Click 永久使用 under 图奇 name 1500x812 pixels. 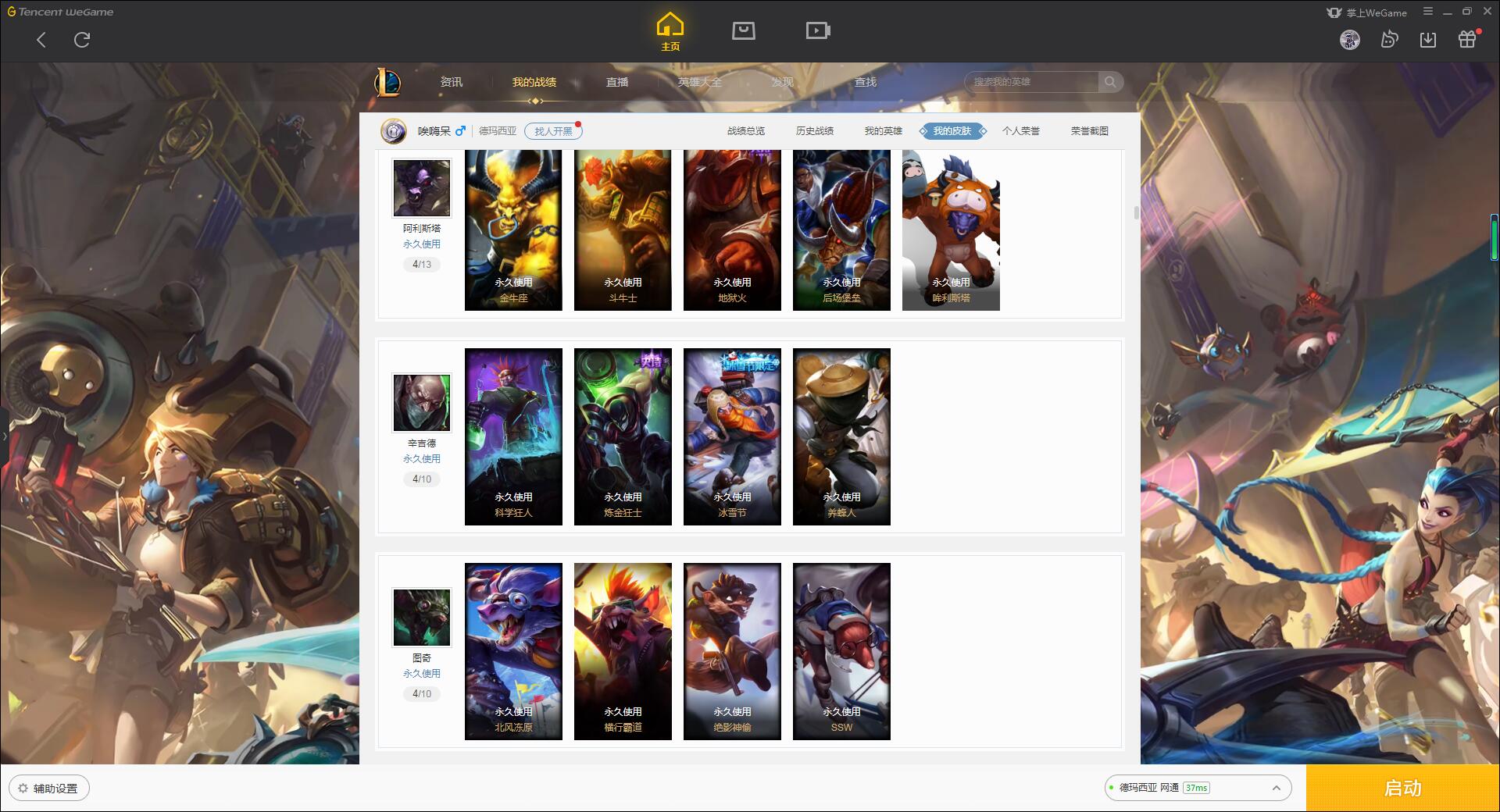(x=422, y=673)
